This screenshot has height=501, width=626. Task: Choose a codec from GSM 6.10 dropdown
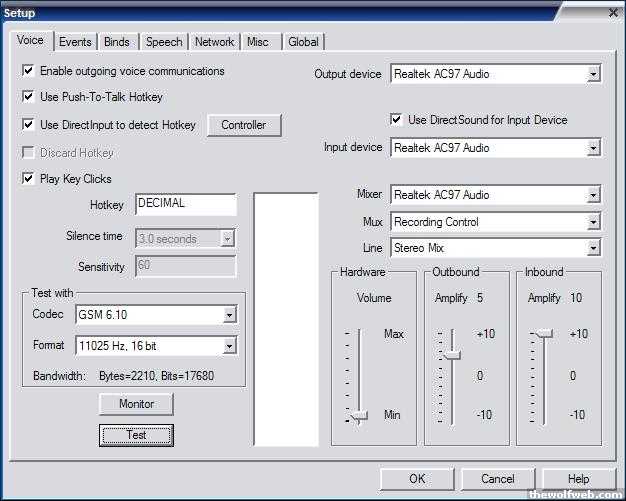tap(229, 315)
